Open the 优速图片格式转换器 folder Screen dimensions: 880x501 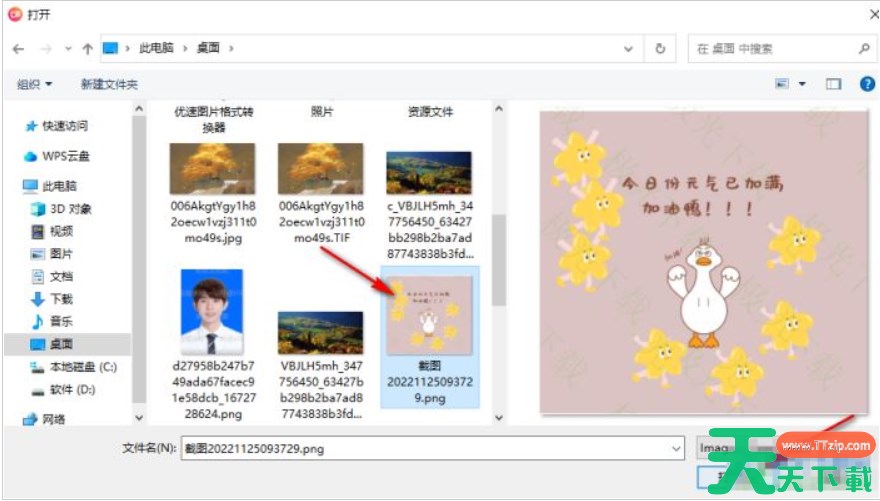214,119
